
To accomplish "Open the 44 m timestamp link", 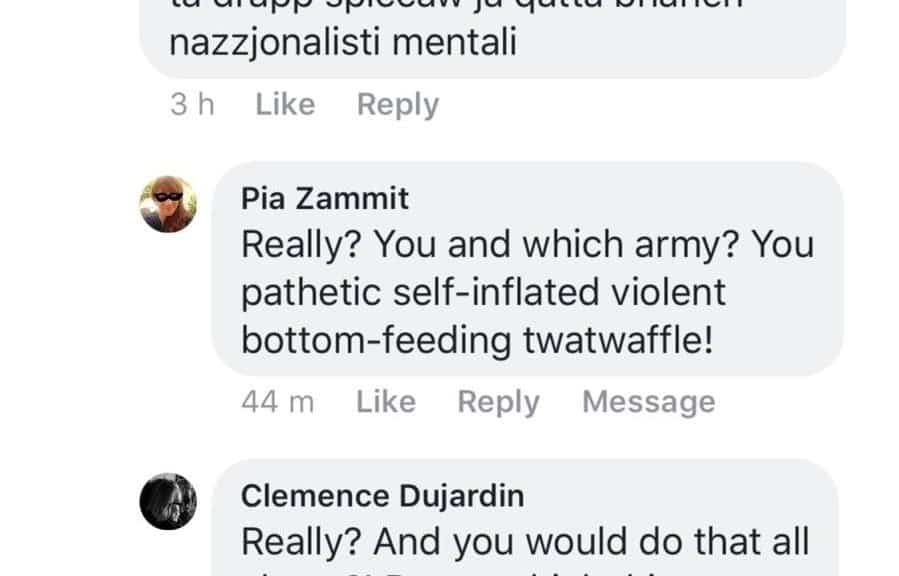I will [277, 402].
